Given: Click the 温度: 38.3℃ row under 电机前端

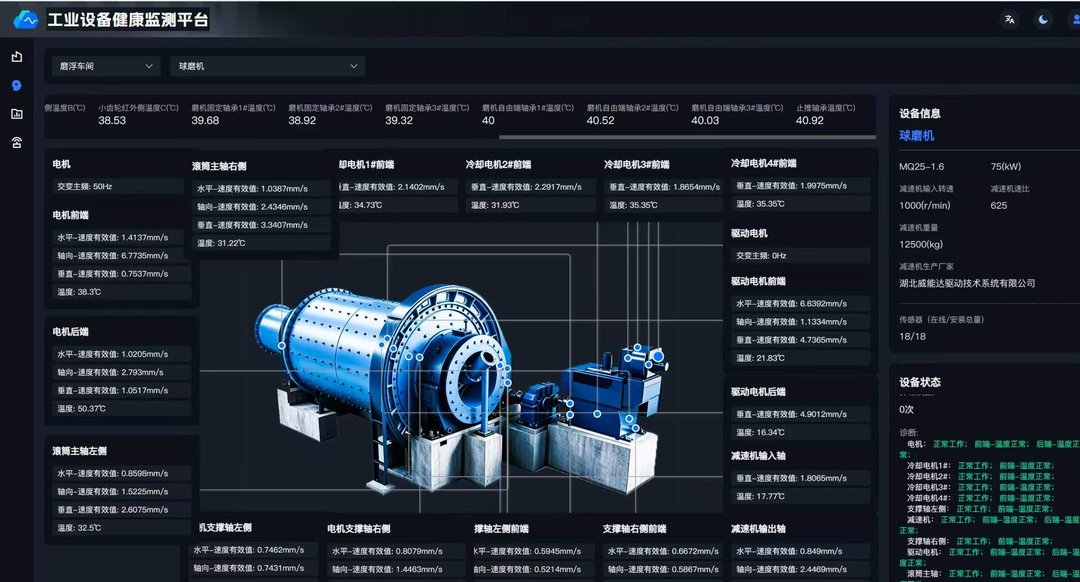Looking at the screenshot, I should pos(121,292).
